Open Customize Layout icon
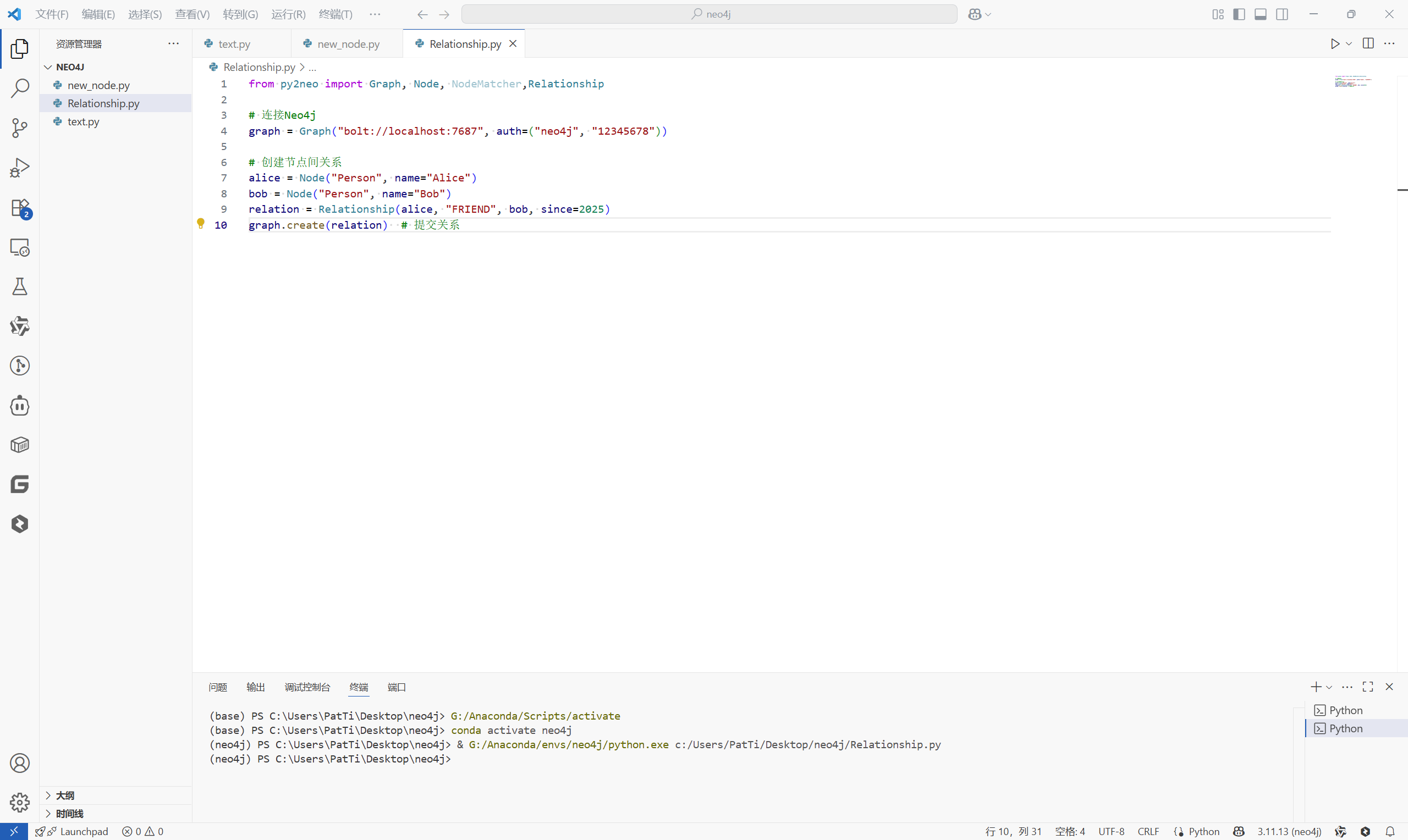Viewport: 1408px width, 840px height. (x=1218, y=14)
